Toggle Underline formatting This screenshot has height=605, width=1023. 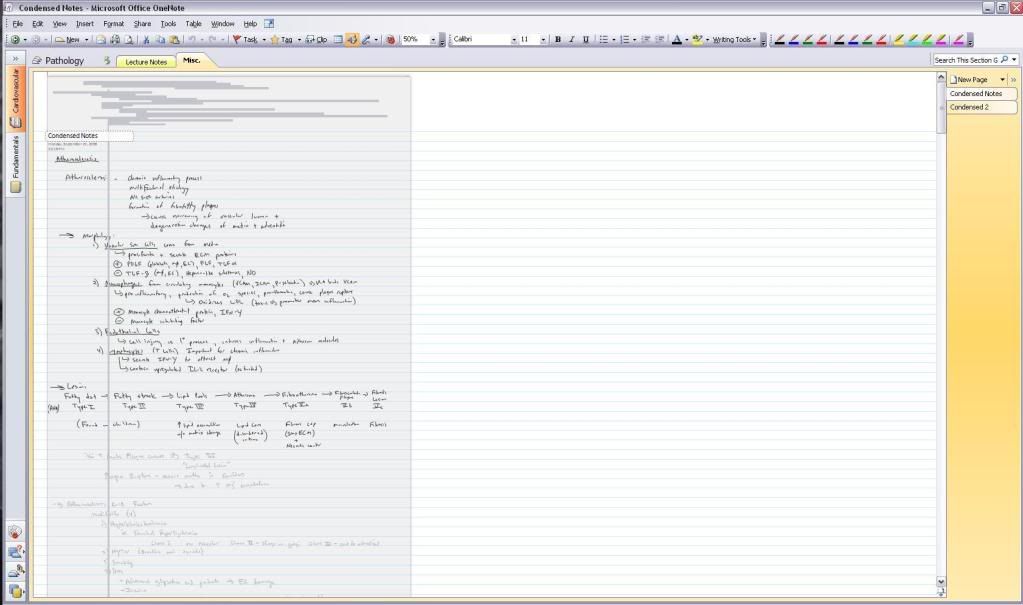coord(585,40)
